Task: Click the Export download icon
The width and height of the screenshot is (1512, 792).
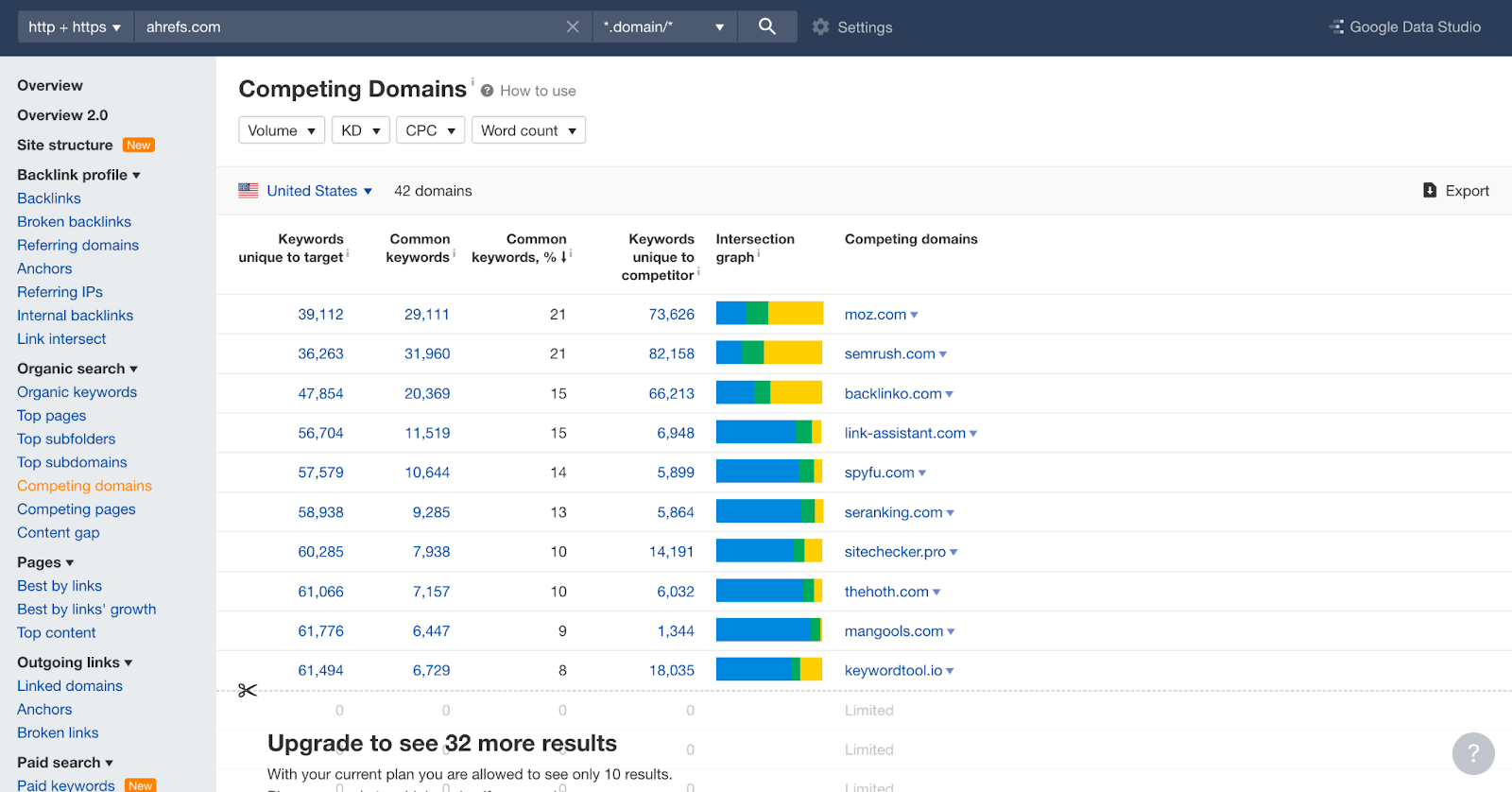Action: [1430, 190]
